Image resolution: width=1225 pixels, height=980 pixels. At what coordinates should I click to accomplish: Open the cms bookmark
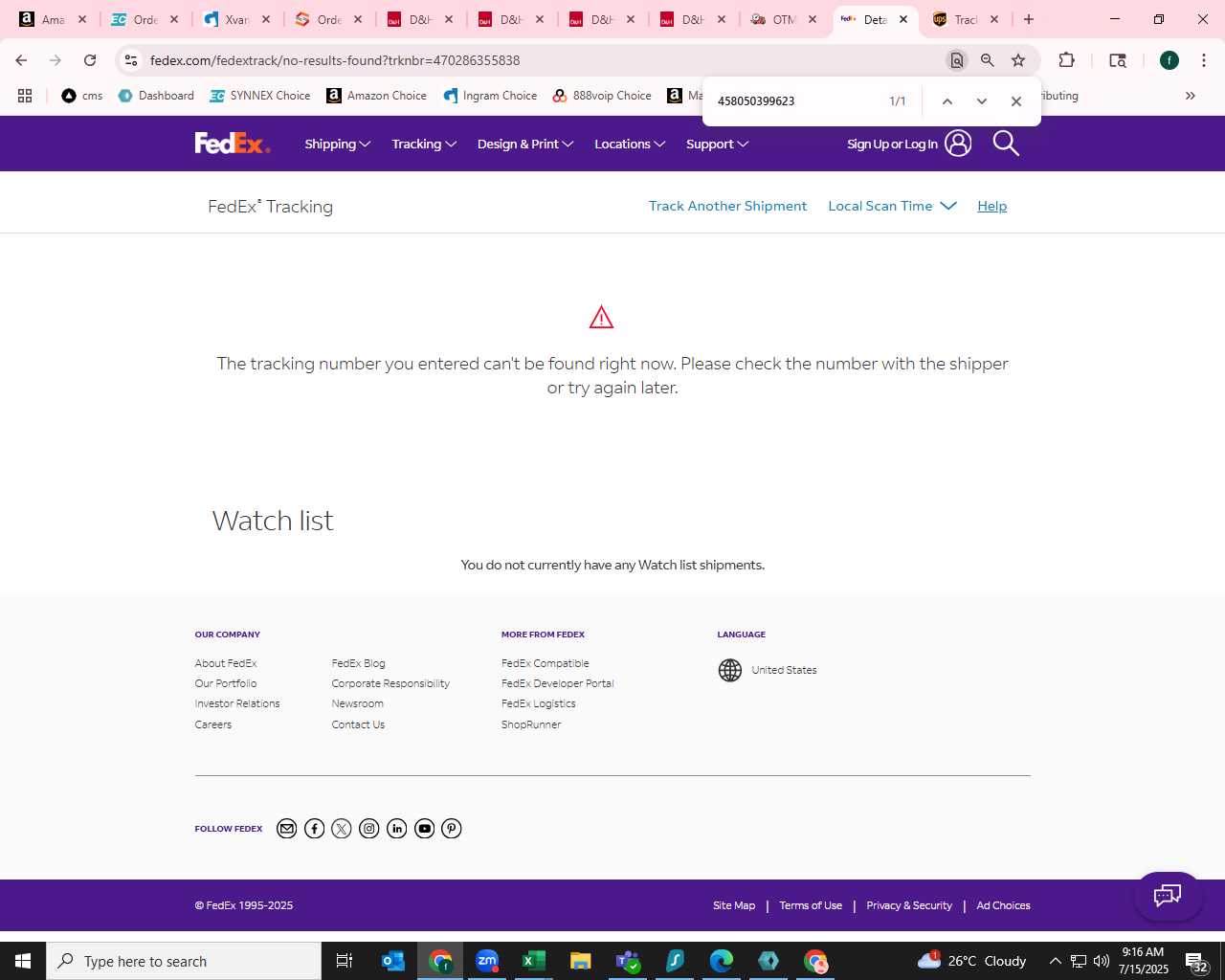(82, 96)
